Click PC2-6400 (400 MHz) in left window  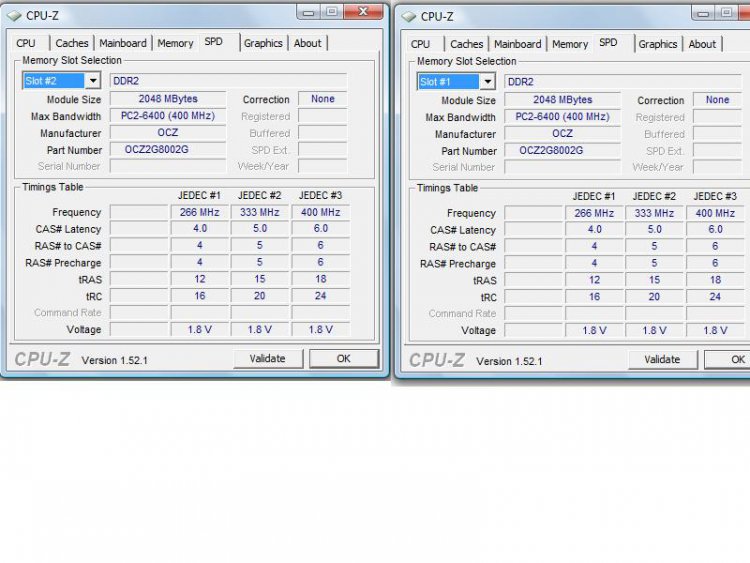(168, 116)
